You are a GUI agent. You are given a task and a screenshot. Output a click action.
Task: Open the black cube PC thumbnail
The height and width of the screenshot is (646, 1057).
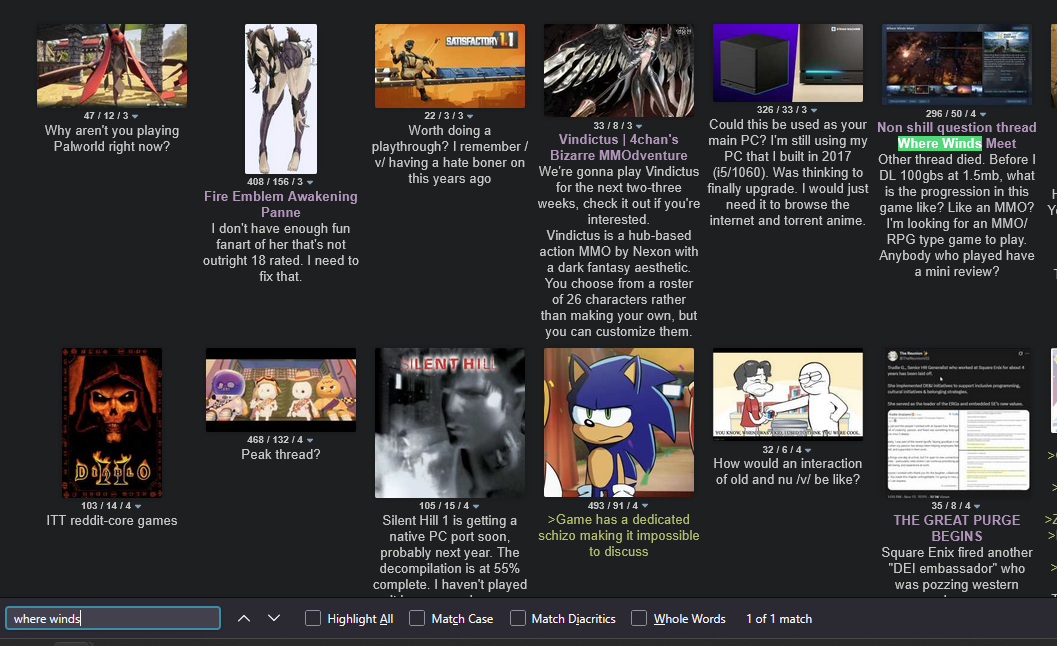tap(788, 63)
